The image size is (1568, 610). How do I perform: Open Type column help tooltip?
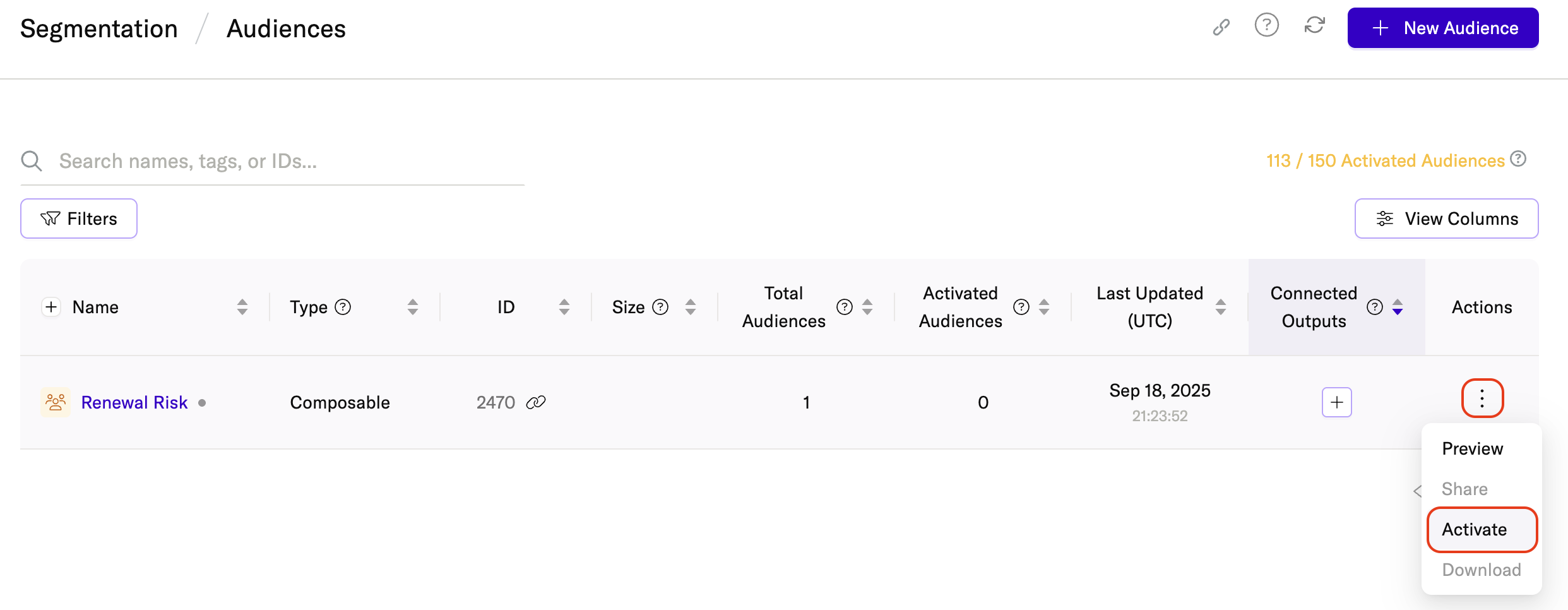click(343, 307)
